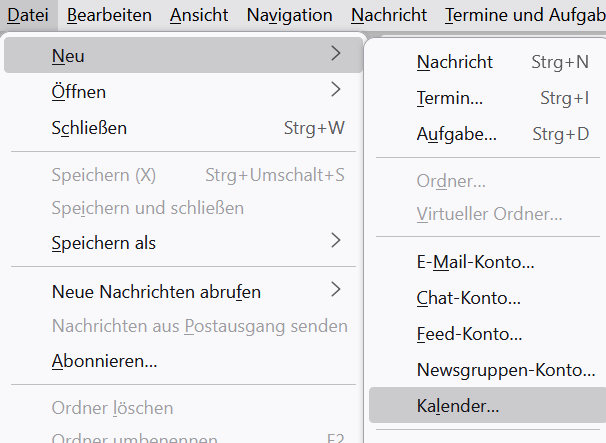Choose Abonnieren... menu entry
Image resolution: width=606 pixels, height=443 pixels.
[x=104, y=361]
